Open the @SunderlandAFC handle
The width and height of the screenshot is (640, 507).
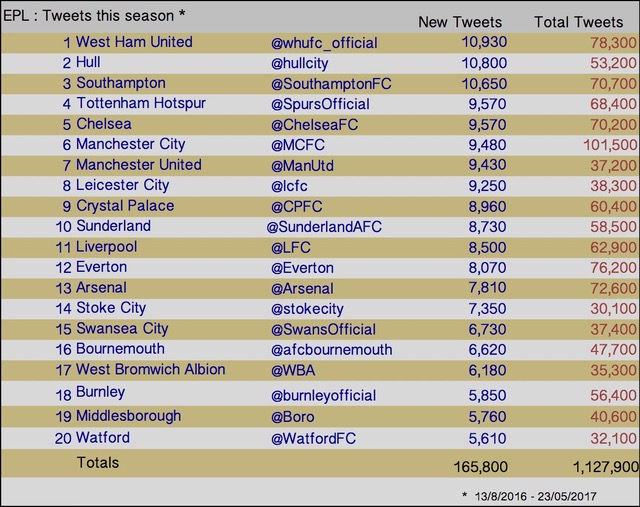[x=324, y=227]
